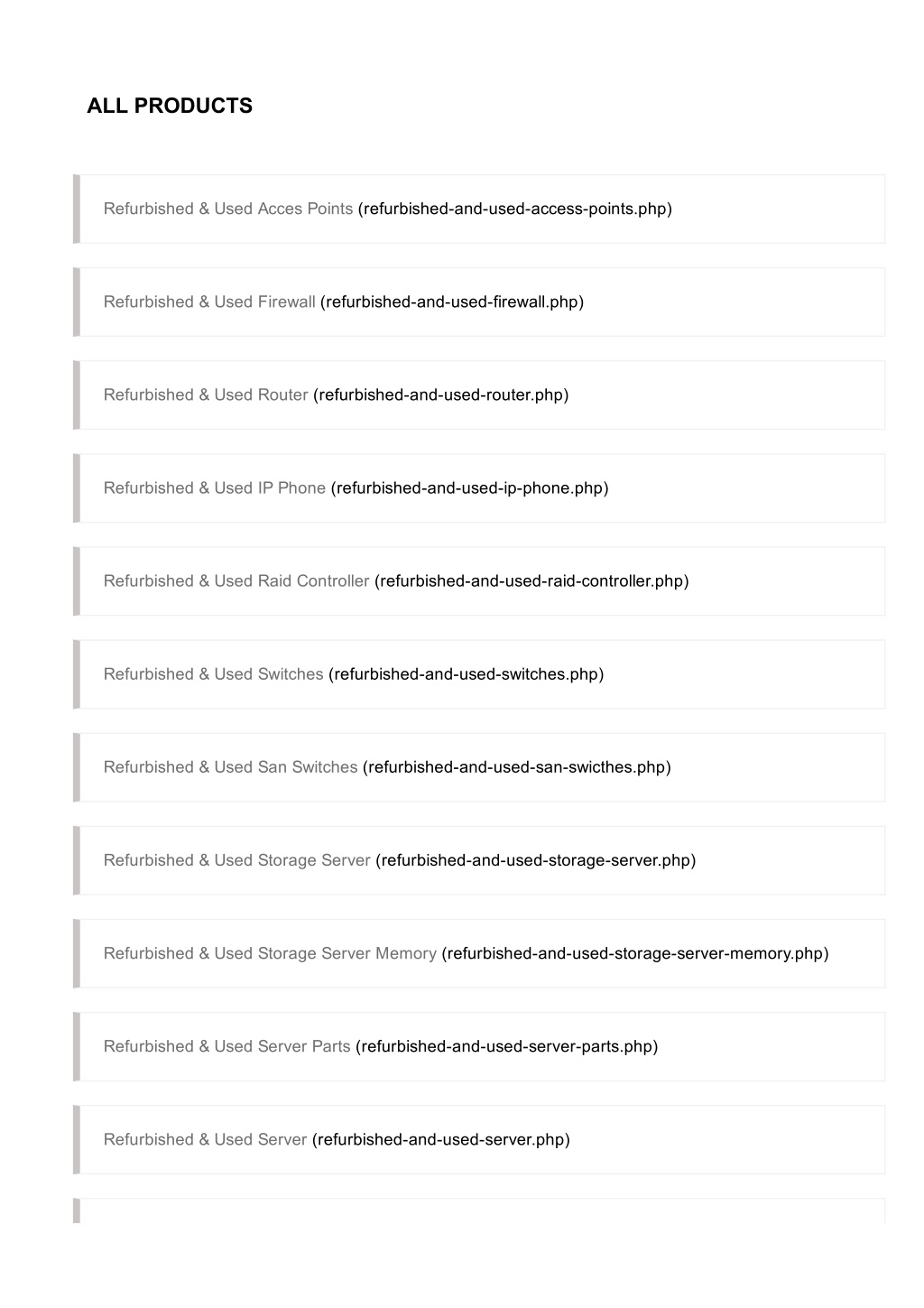
Task: Click the ALL PRODUCTS heading
Action: (x=170, y=106)
